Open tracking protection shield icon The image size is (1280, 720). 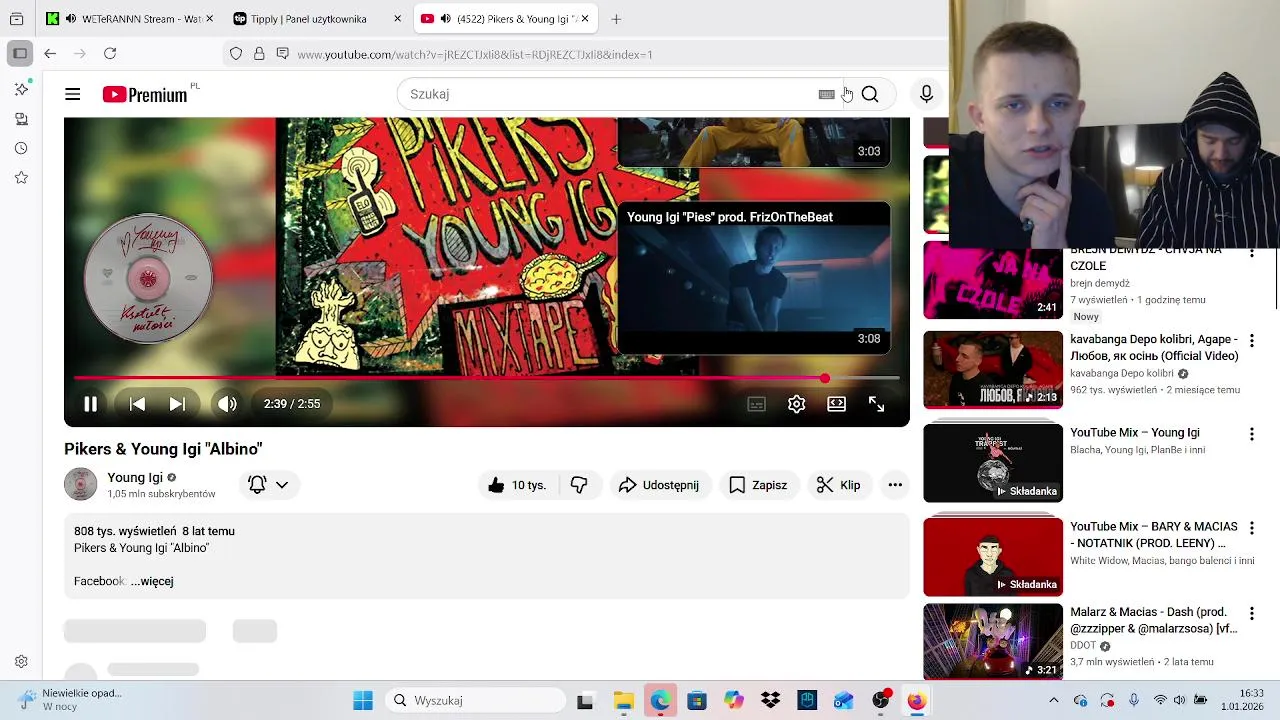click(x=236, y=54)
